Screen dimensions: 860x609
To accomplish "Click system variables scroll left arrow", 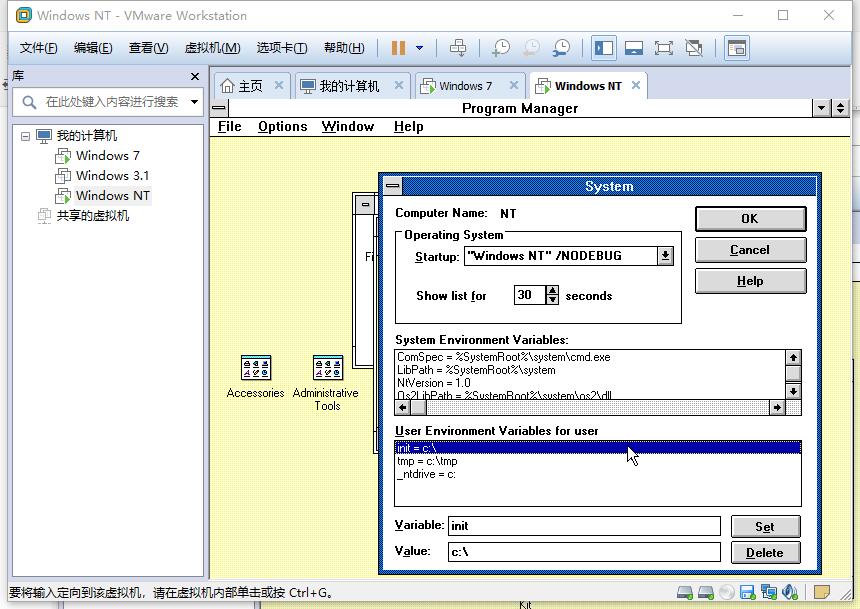I will [403, 407].
